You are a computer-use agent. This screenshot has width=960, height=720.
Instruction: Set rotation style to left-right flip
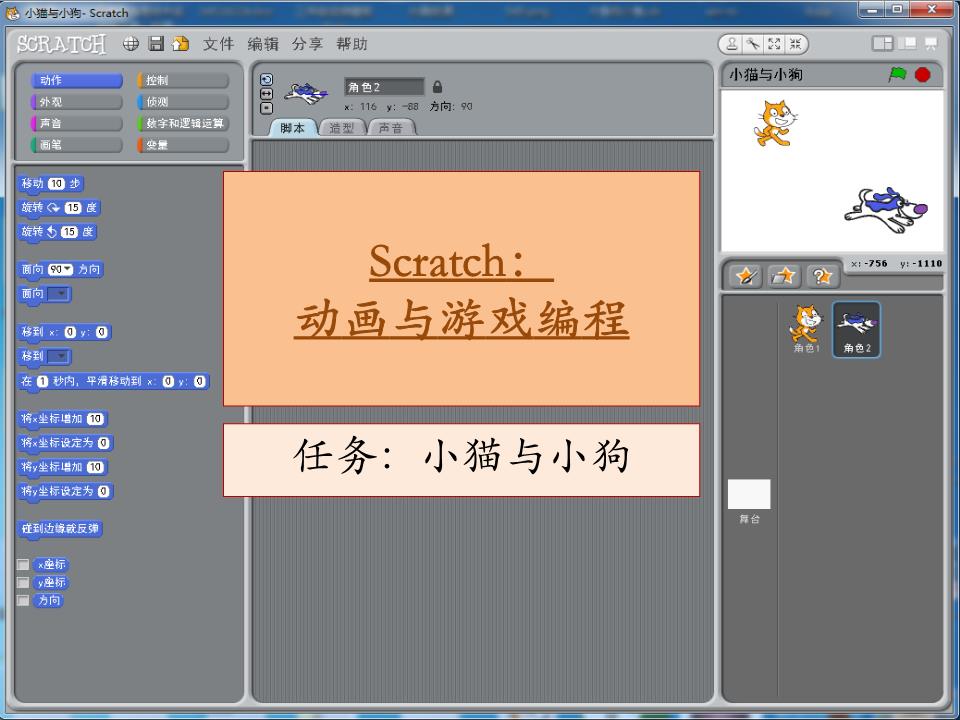(x=266, y=94)
